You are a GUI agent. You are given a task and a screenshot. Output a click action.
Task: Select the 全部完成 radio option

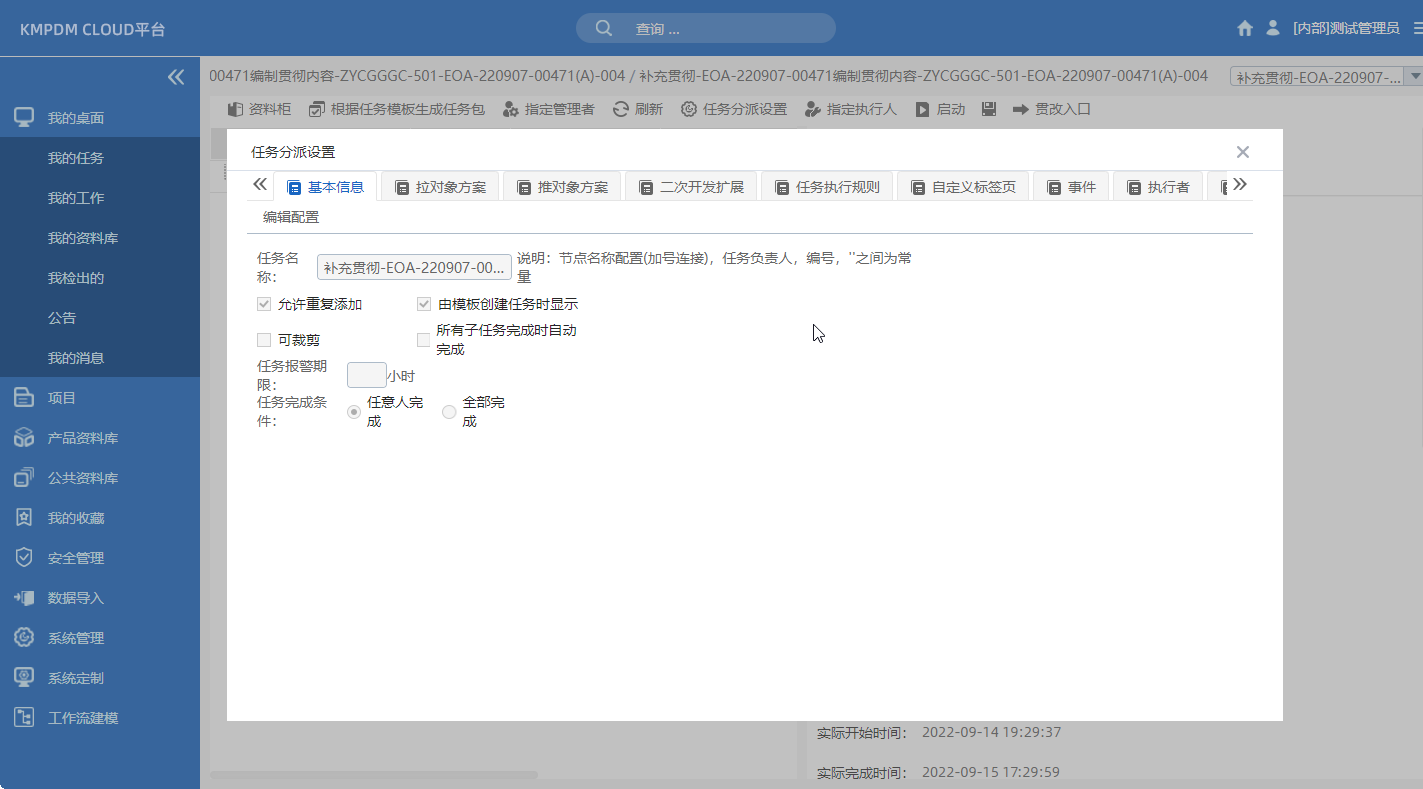coord(449,411)
